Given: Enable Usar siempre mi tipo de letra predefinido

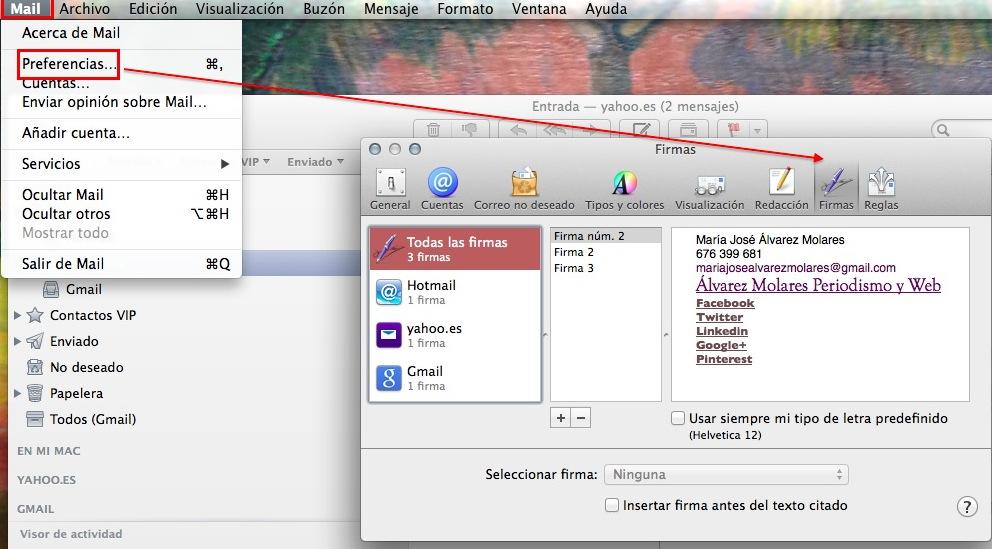Looking at the screenshot, I should coord(679,418).
